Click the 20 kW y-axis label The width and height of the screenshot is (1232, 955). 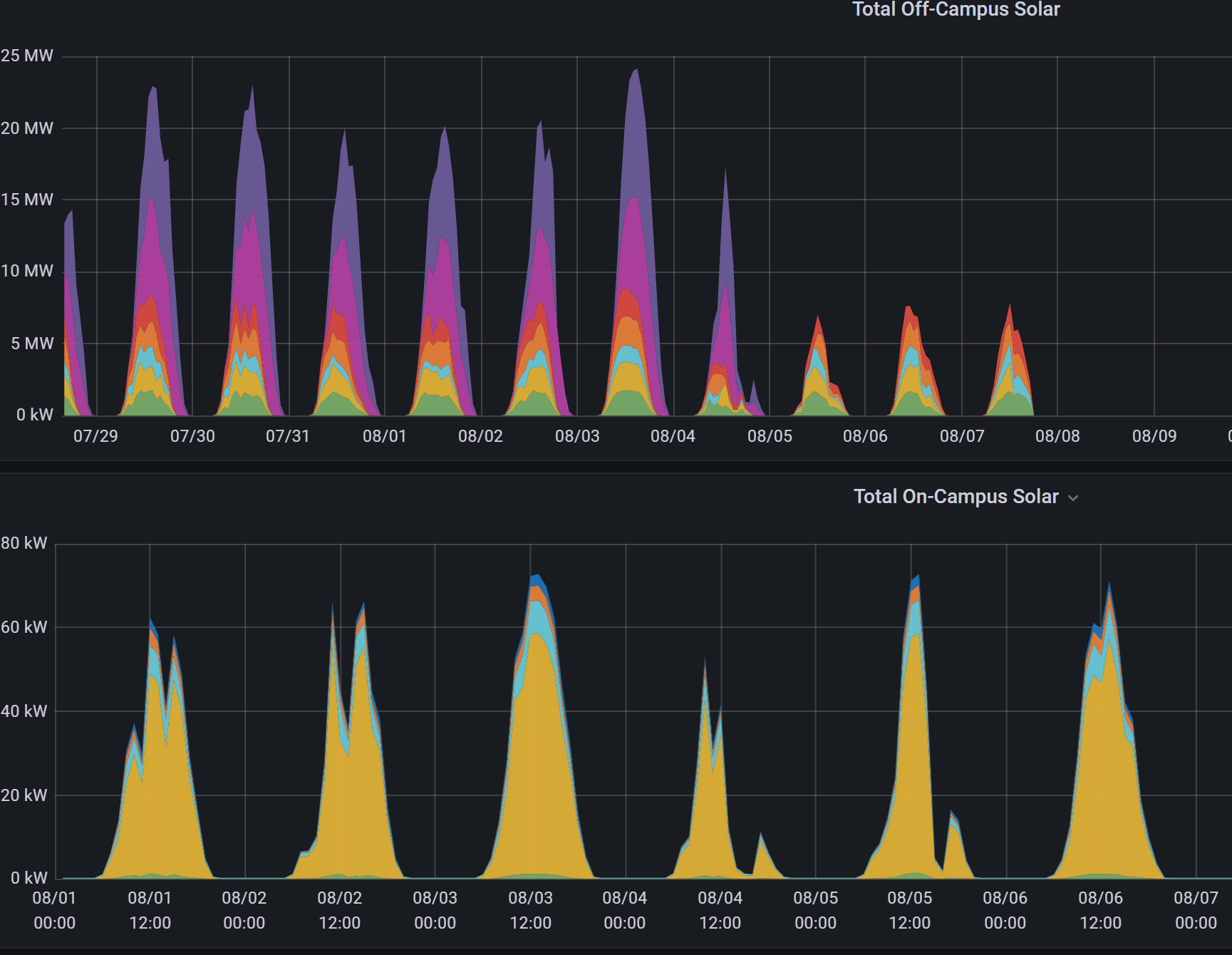click(24, 795)
